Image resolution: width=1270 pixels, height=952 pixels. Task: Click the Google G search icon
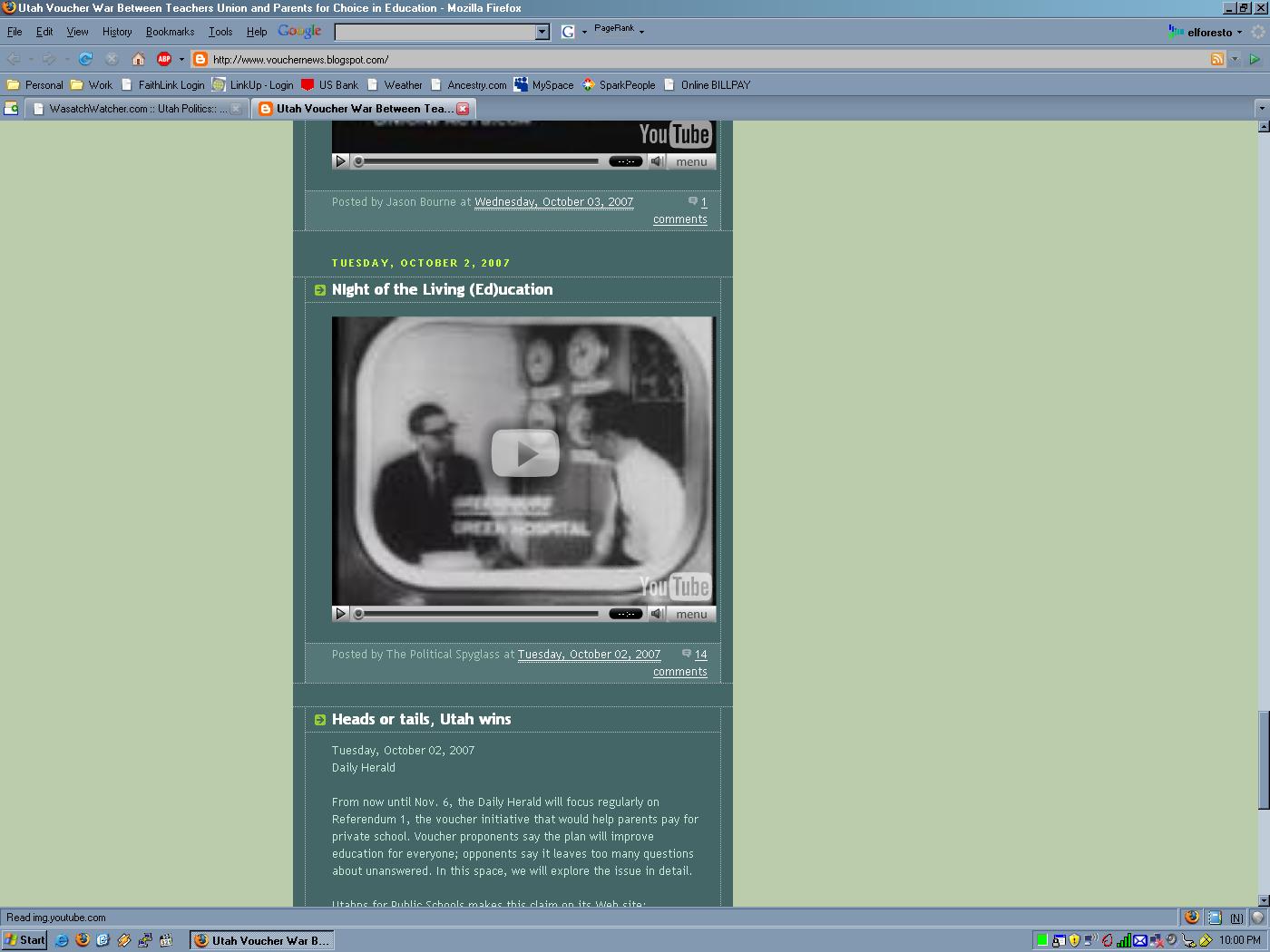click(568, 32)
